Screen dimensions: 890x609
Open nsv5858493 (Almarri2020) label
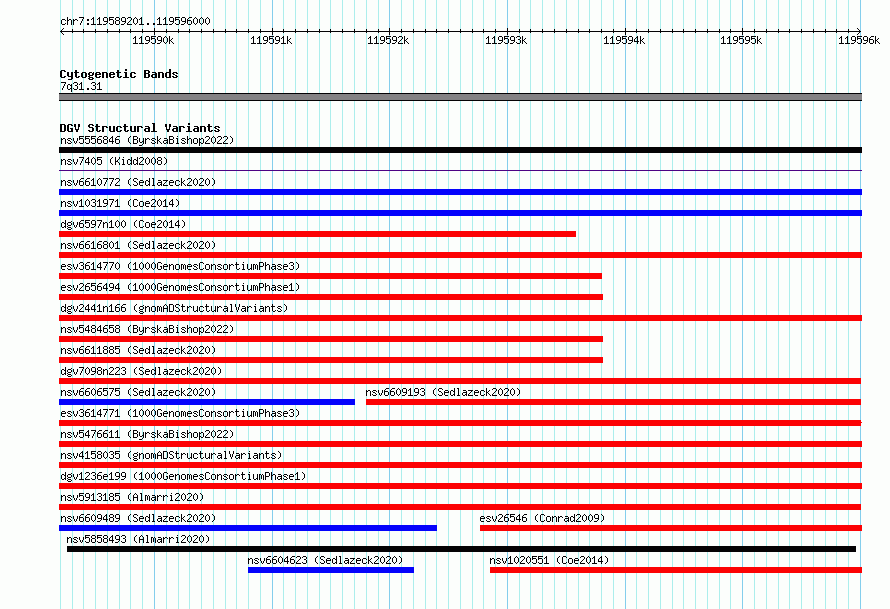138,539
